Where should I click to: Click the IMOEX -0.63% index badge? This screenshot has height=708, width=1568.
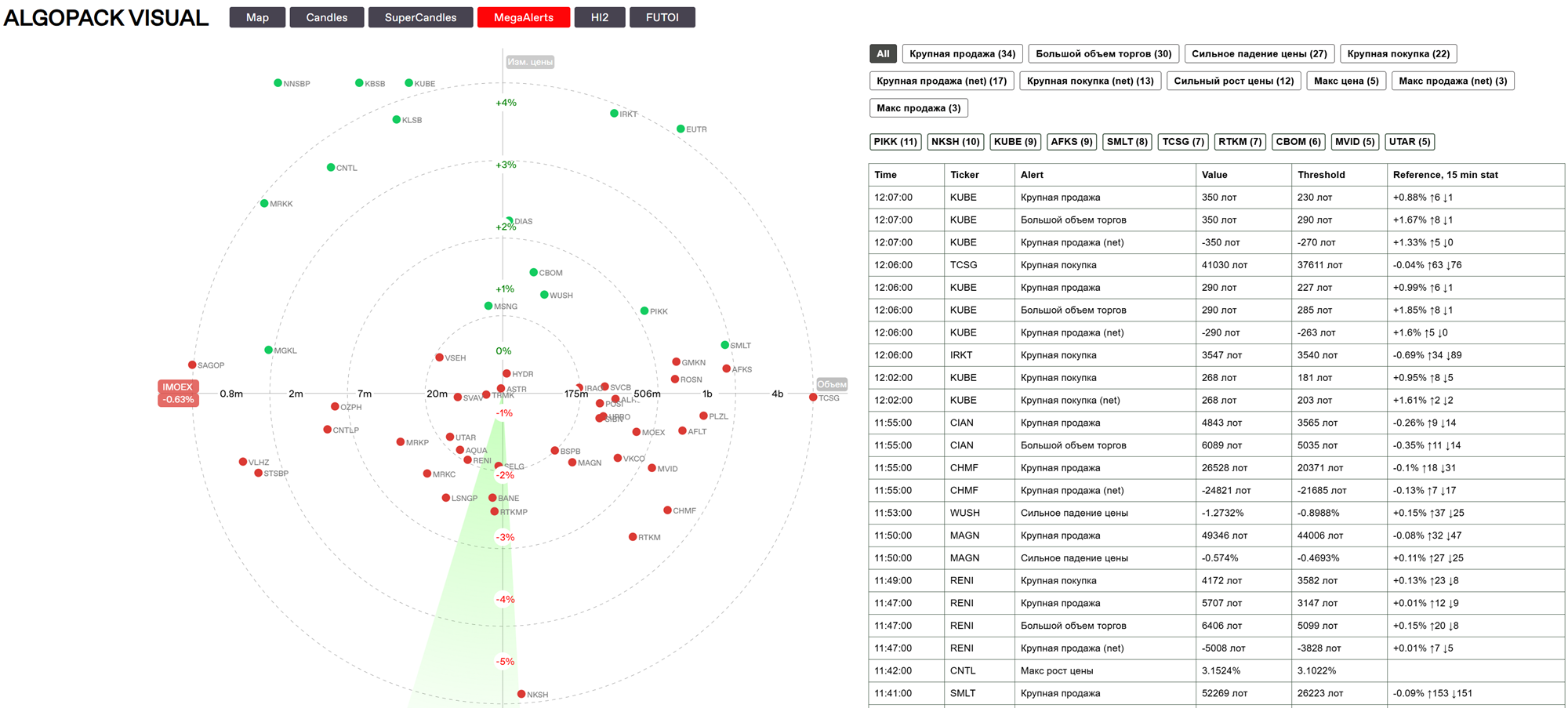[178, 393]
